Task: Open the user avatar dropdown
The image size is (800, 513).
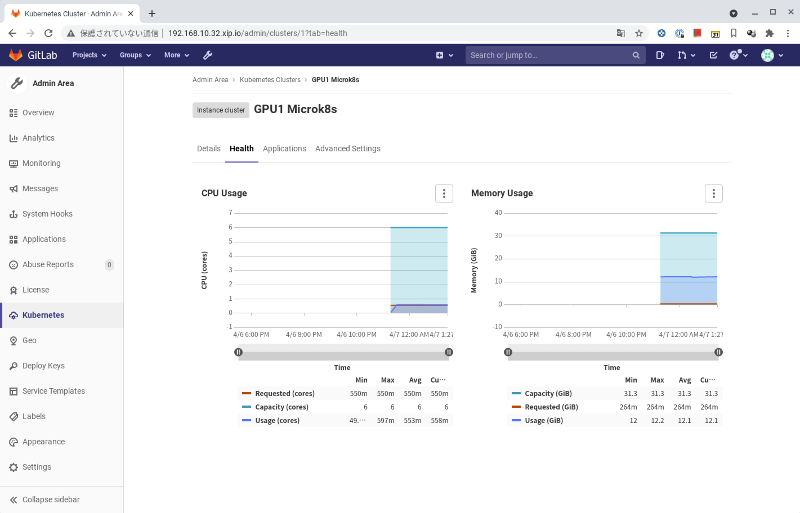Action: tap(773, 55)
